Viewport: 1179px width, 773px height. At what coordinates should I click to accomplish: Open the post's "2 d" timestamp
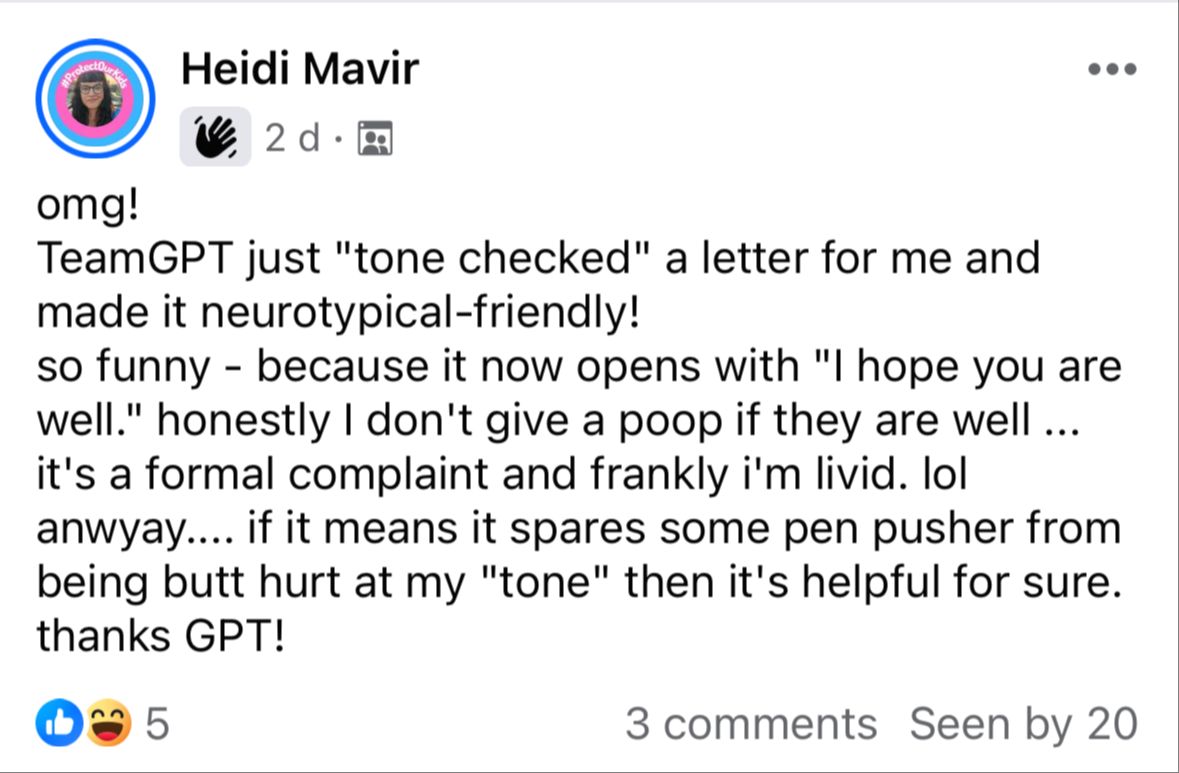point(292,138)
